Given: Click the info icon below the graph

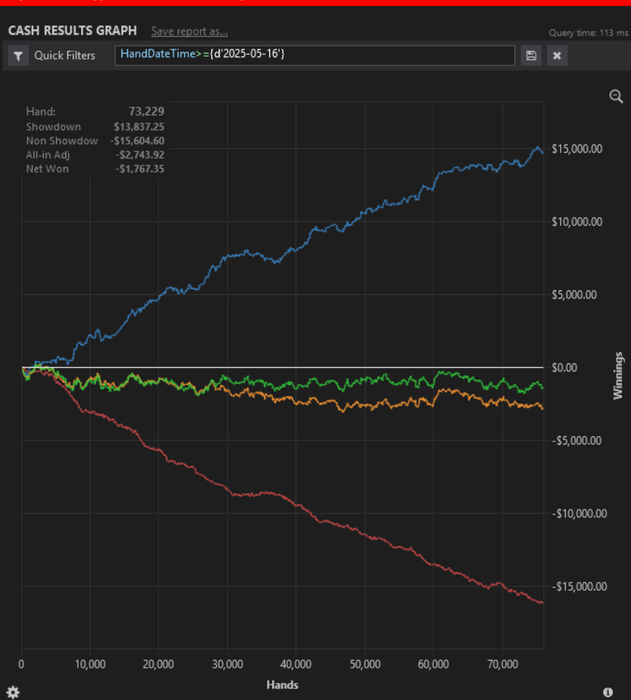Looking at the screenshot, I should coord(608,691).
